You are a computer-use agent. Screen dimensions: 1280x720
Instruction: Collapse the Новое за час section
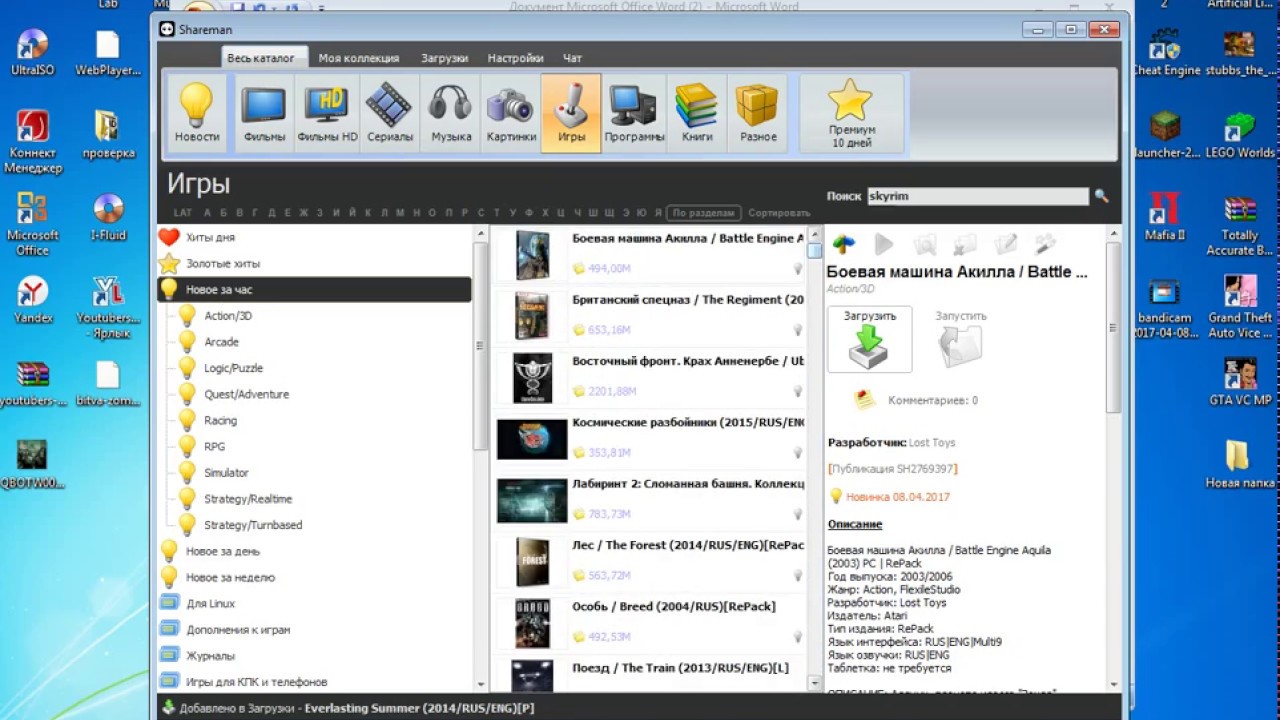click(314, 289)
